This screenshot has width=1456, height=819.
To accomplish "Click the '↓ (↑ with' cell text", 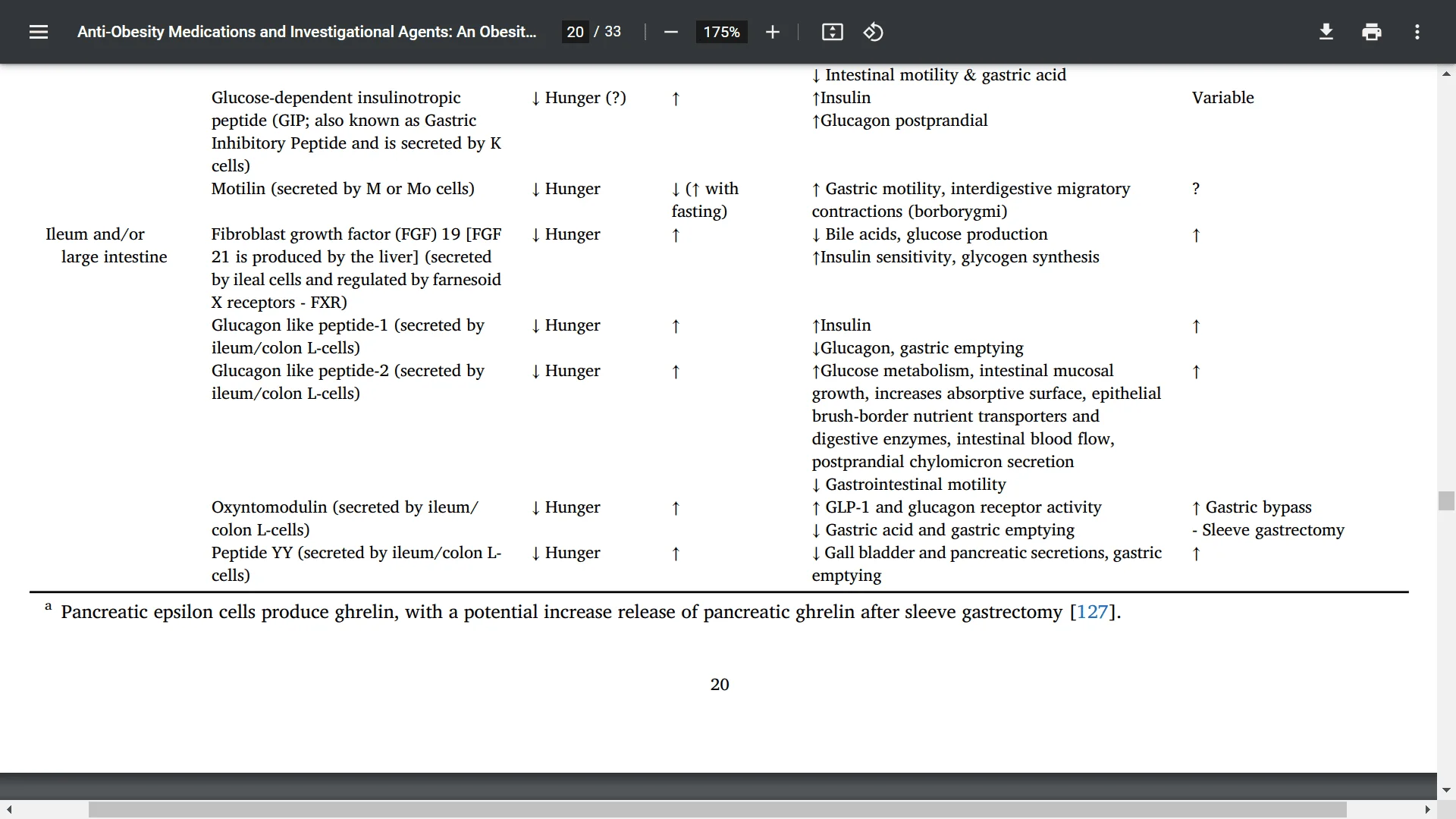I will [x=704, y=189].
